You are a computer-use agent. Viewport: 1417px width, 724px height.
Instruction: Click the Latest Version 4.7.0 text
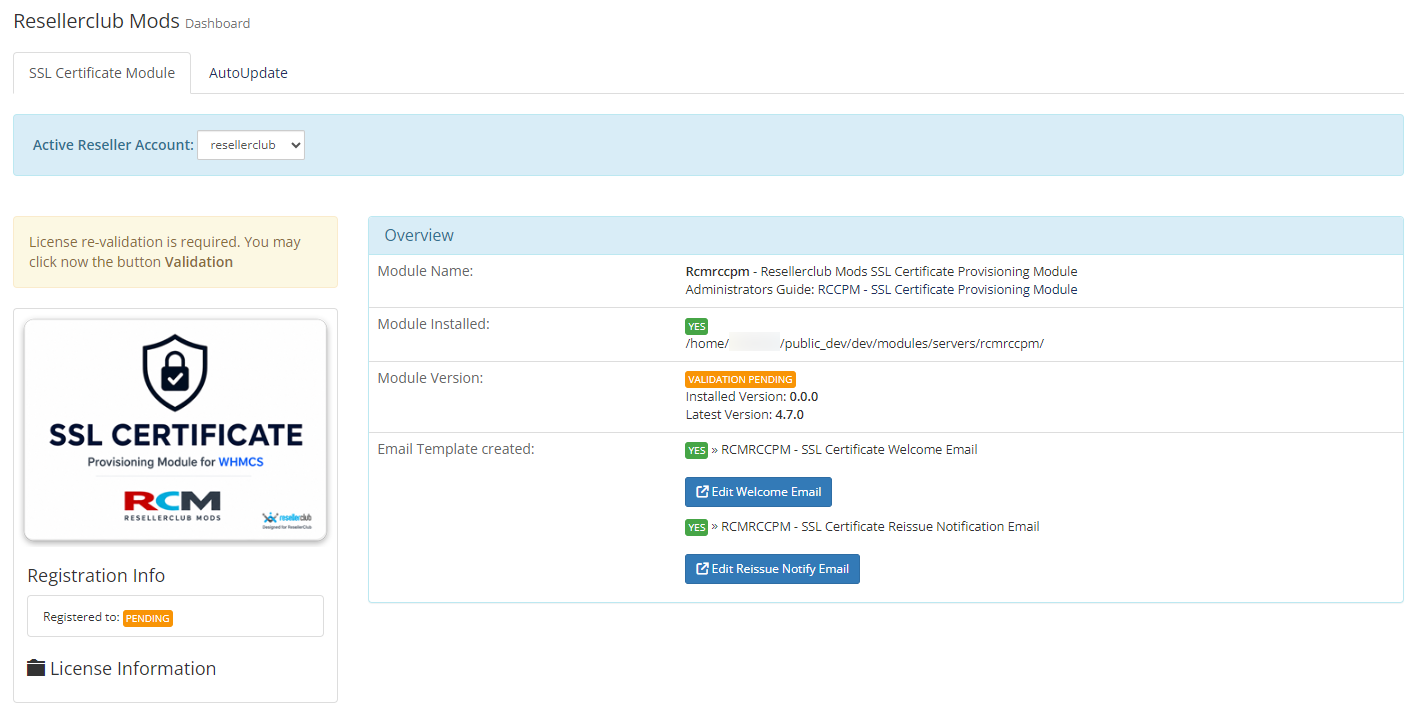click(x=744, y=414)
